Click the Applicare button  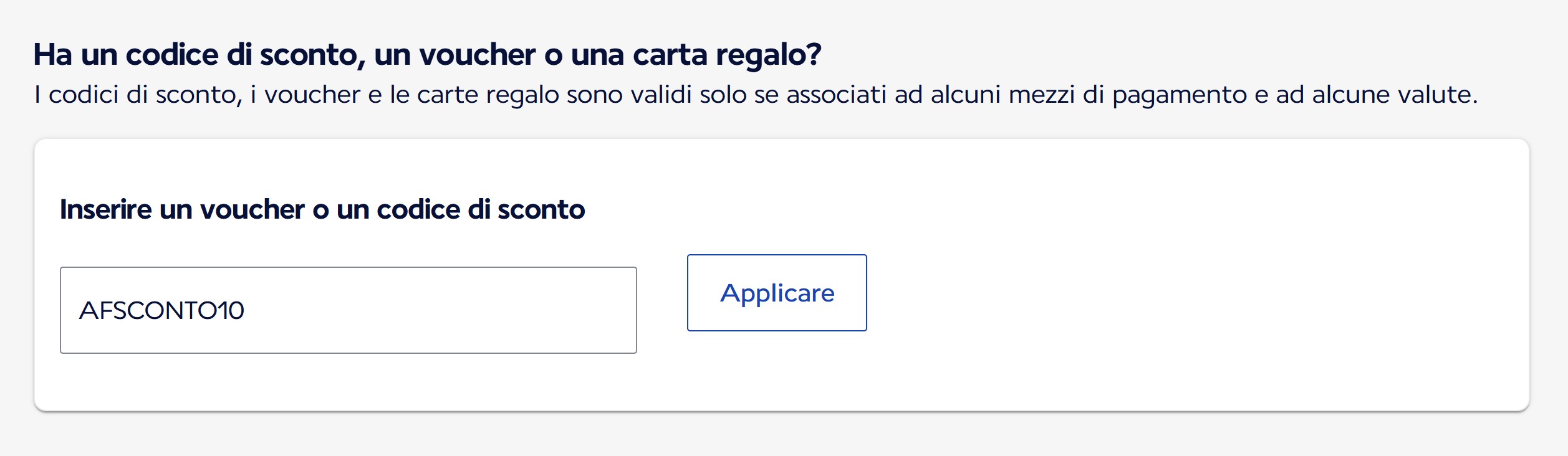[x=777, y=293]
